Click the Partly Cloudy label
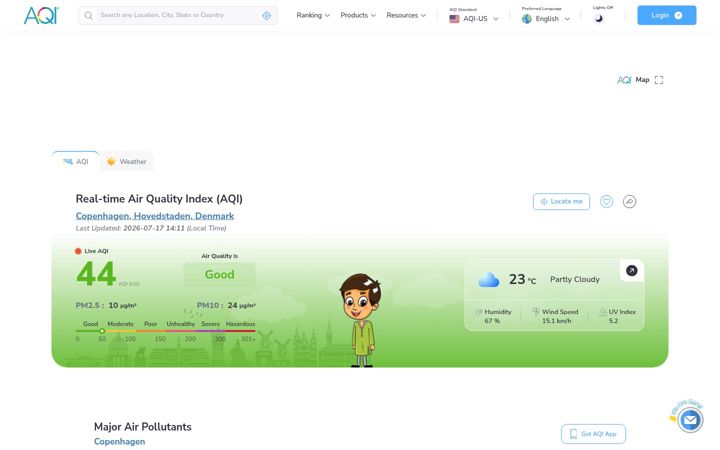The image size is (720, 450). (x=575, y=279)
